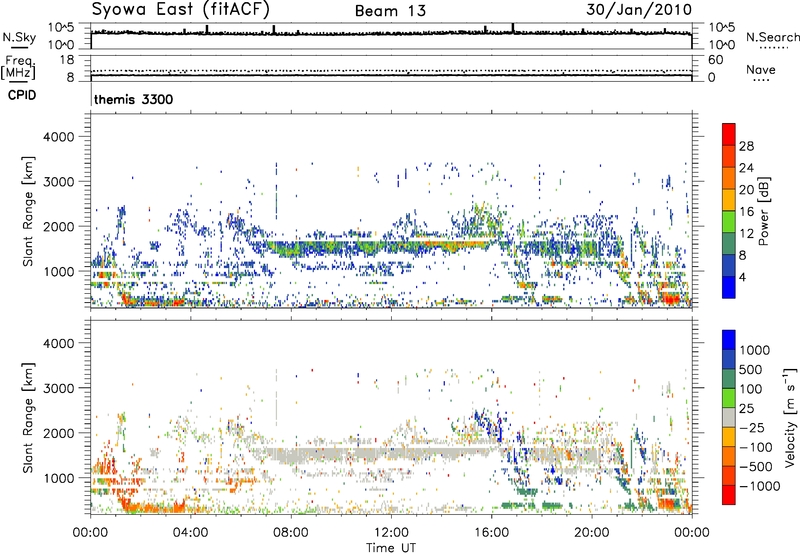Pick the red segment at velocity colorbar bottom
This screenshot has height=554, width=800.
tap(729, 495)
